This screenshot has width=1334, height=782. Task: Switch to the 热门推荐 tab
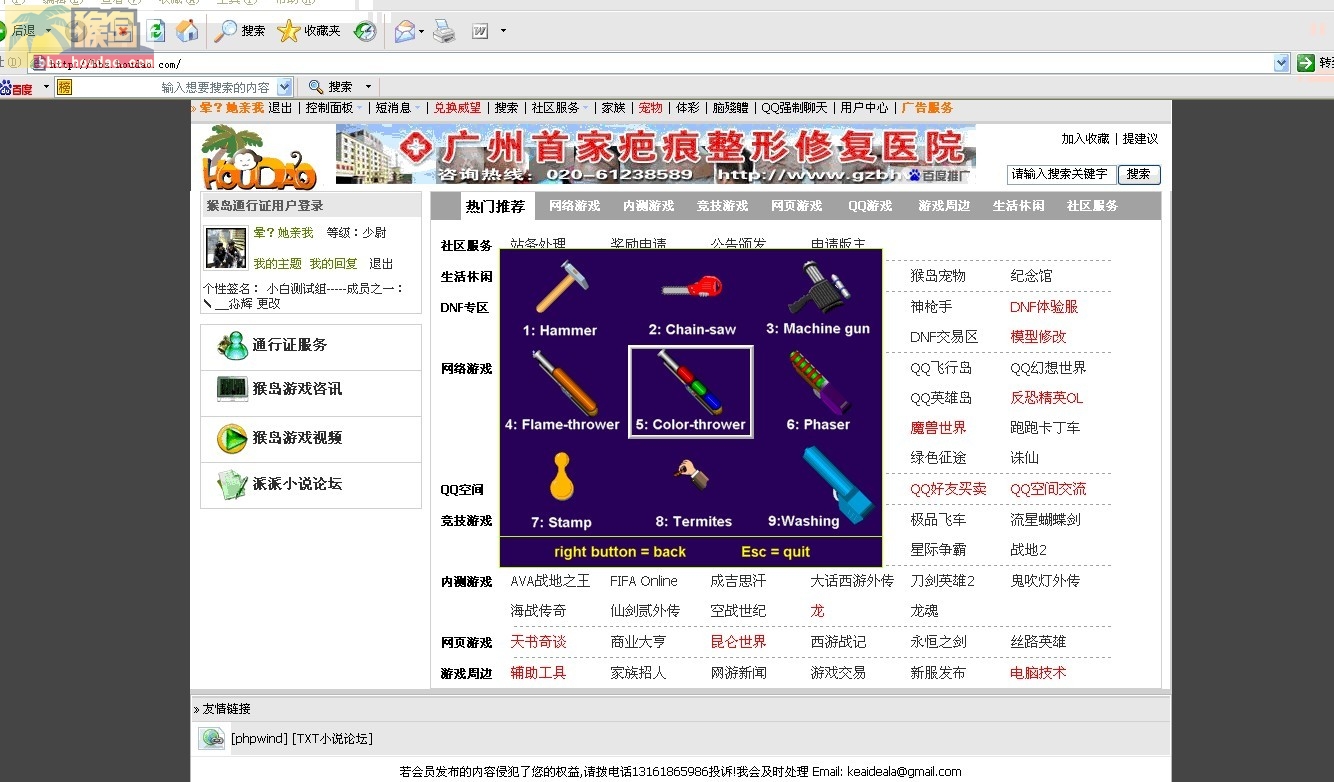click(495, 206)
